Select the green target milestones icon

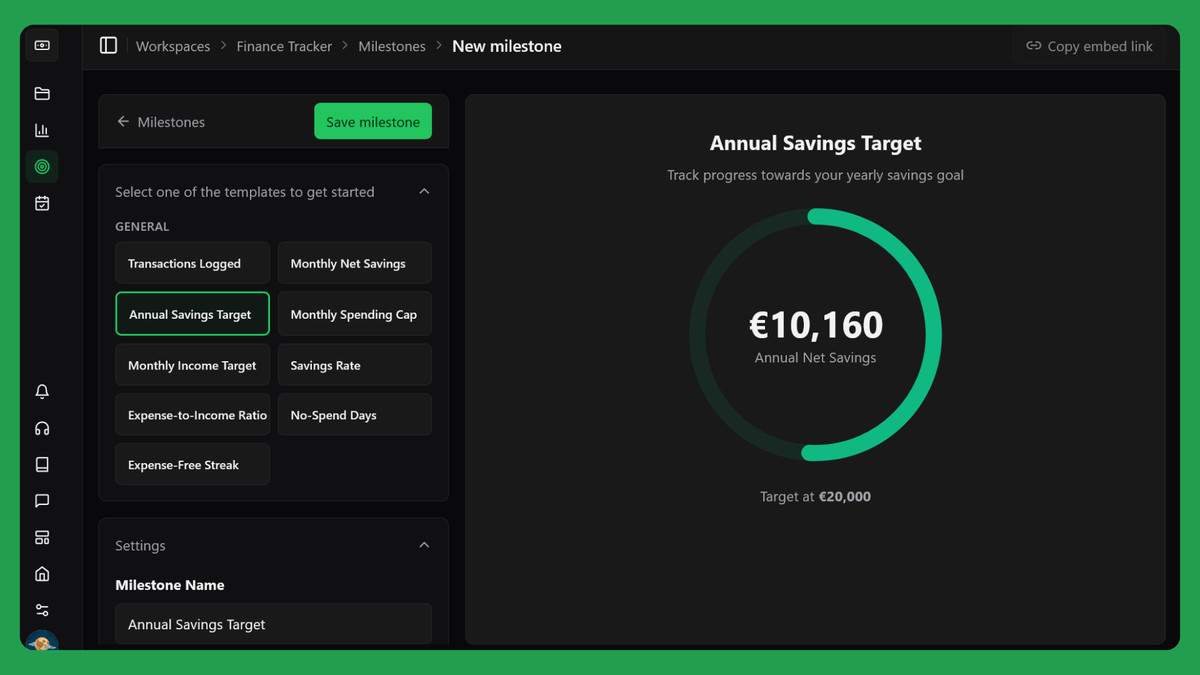coord(42,167)
